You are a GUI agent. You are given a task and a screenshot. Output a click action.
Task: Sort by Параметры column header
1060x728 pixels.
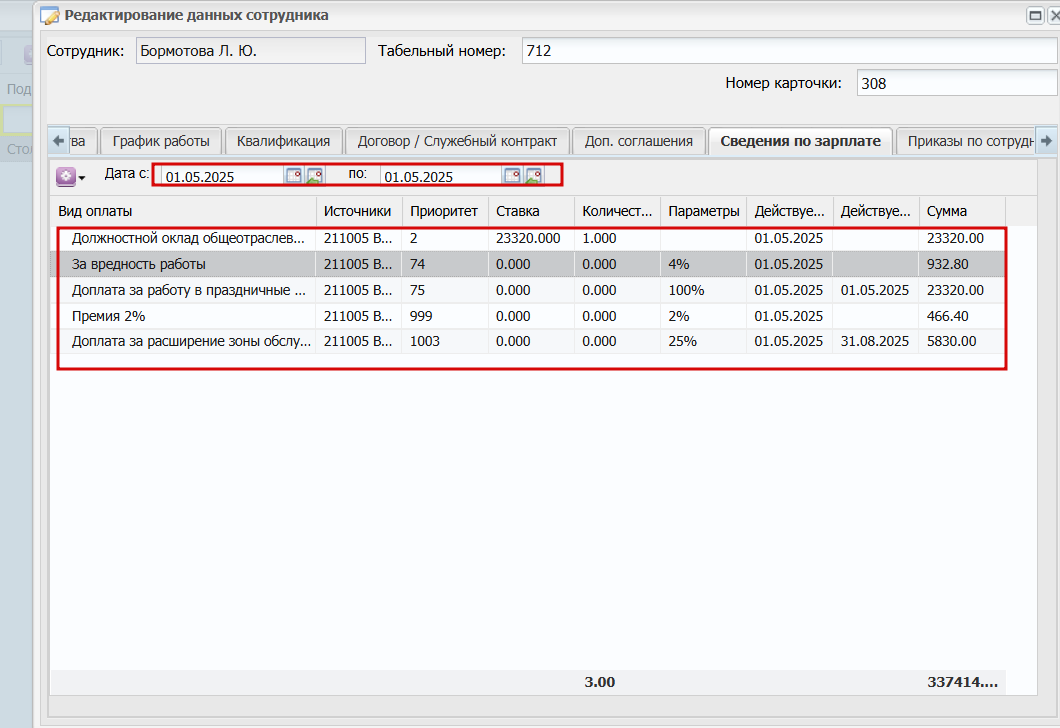click(x=704, y=211)
